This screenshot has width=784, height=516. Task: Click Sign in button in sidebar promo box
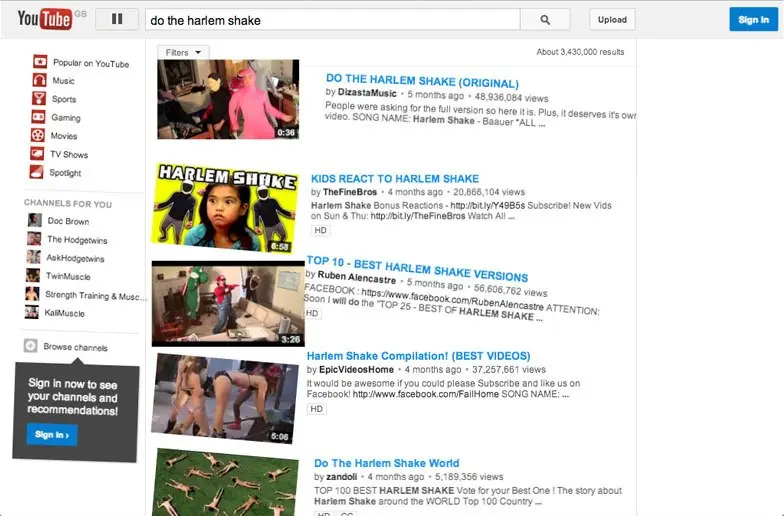point(52,434)
